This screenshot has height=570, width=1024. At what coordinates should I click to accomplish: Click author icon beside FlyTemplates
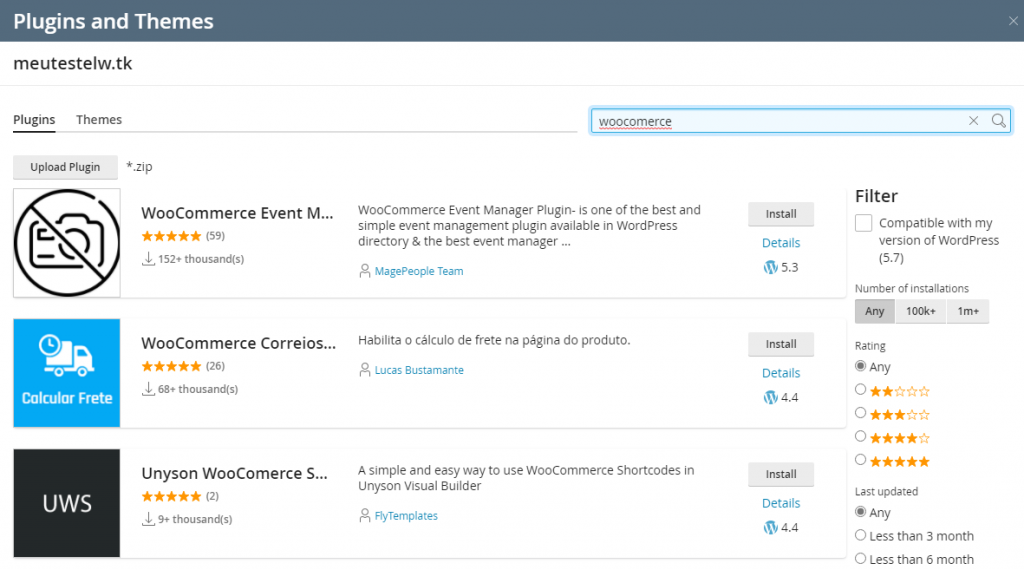364,515
